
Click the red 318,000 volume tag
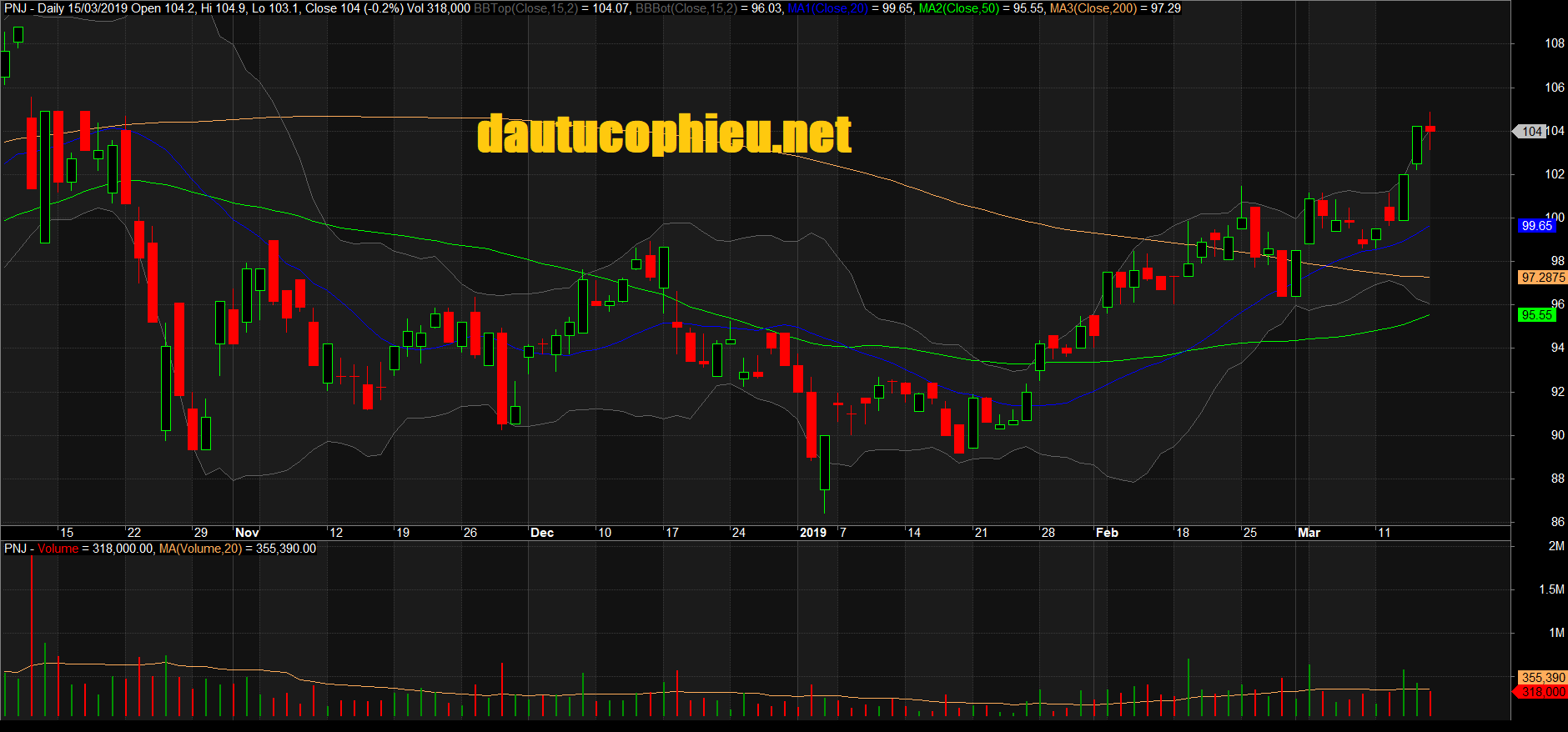1542,692
